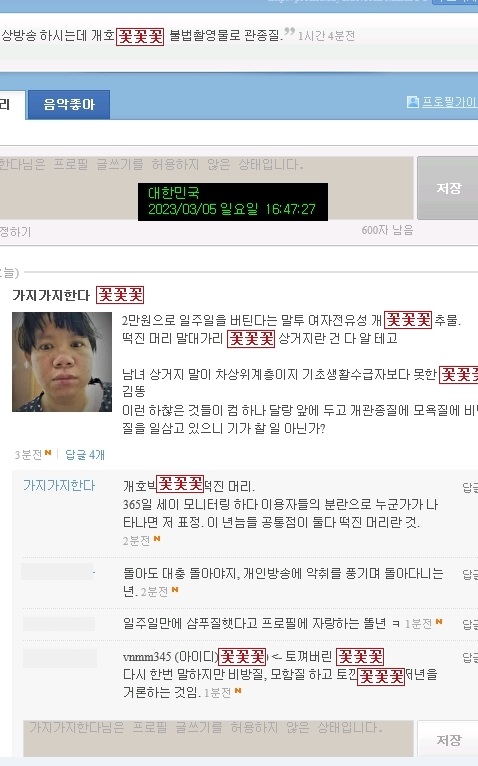
Task: Collapse the 답글 4개 replies thread
Action: [x=85, y=455]
